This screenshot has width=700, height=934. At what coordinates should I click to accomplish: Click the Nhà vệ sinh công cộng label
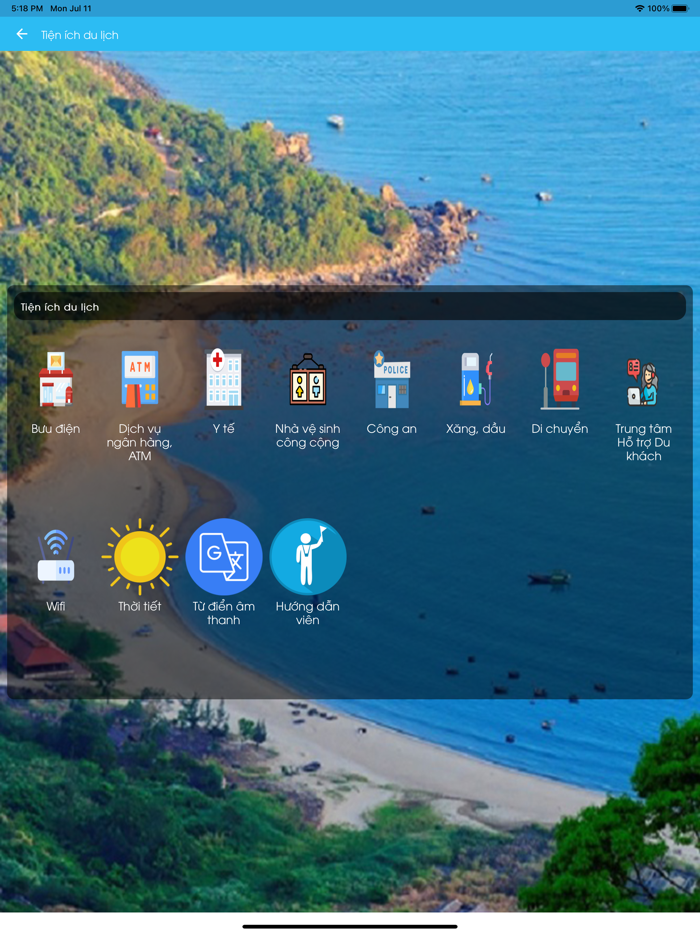(x=308, y=435)
